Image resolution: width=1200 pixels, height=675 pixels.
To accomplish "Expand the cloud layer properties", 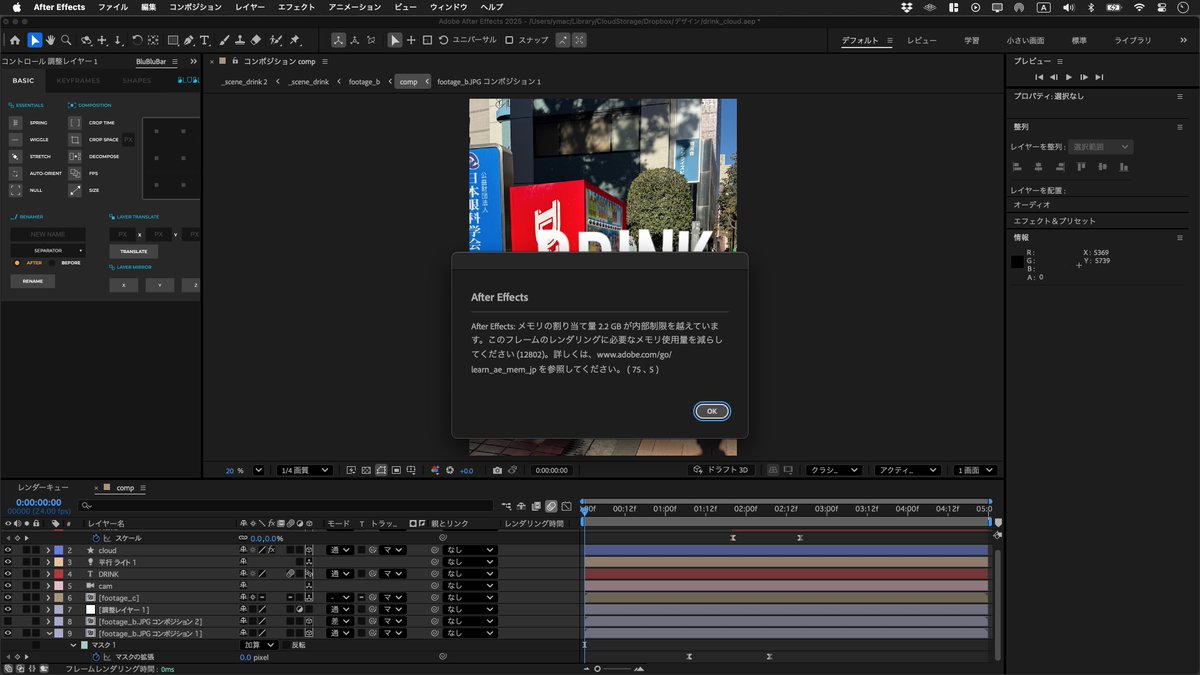I will (x=48, y=550).
